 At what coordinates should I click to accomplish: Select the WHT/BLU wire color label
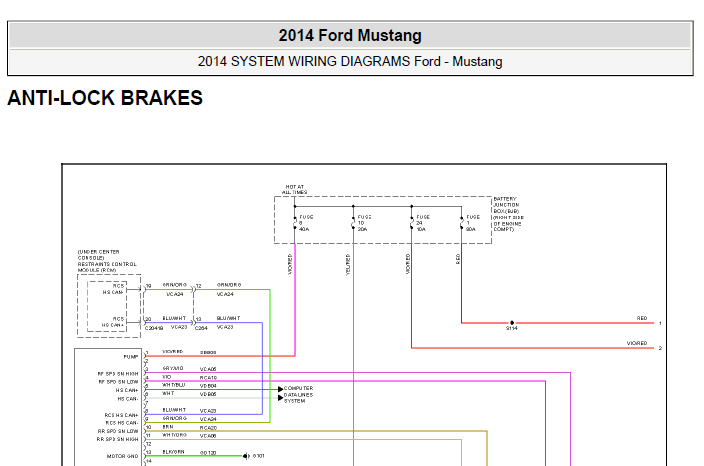[173, 385]
